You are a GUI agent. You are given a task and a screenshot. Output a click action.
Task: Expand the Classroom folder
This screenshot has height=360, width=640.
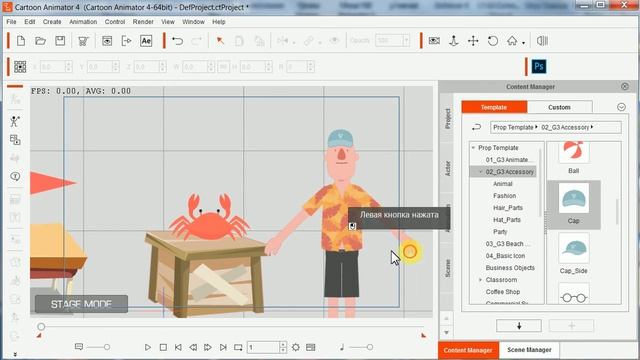pyautogui.click(x=480, y=280)
